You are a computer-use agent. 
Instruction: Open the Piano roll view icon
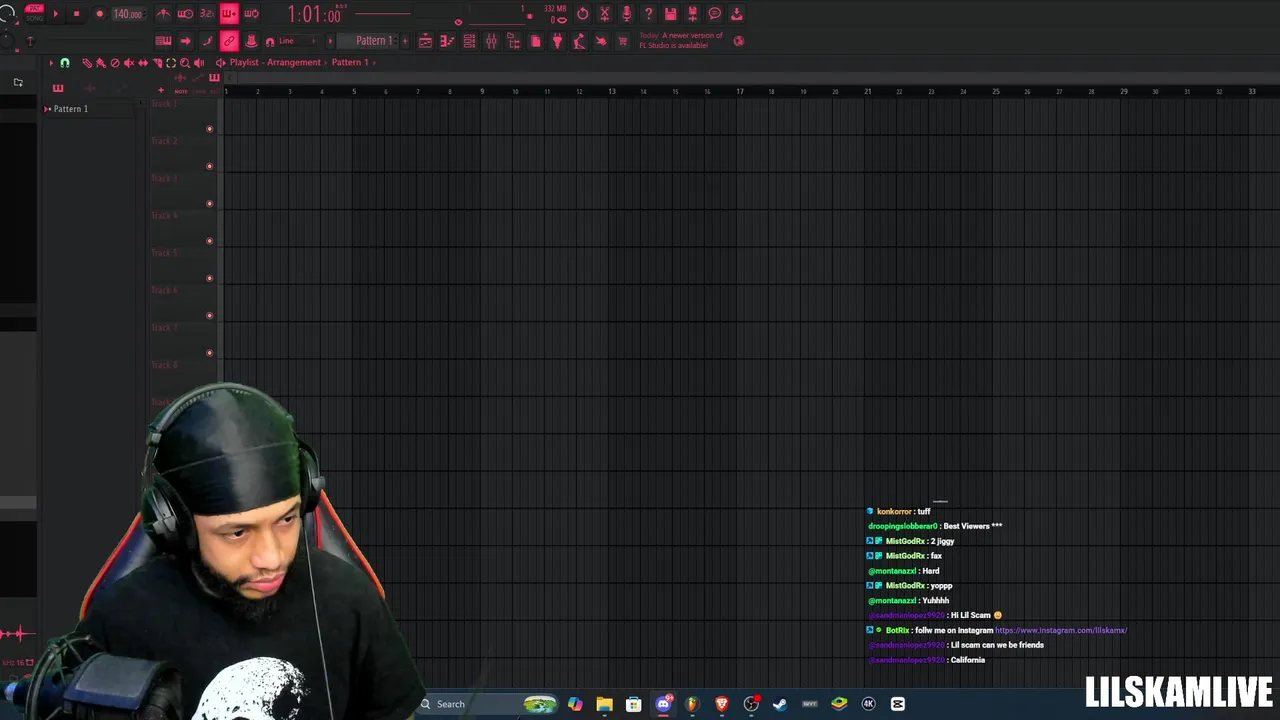(x=447, y=41)
